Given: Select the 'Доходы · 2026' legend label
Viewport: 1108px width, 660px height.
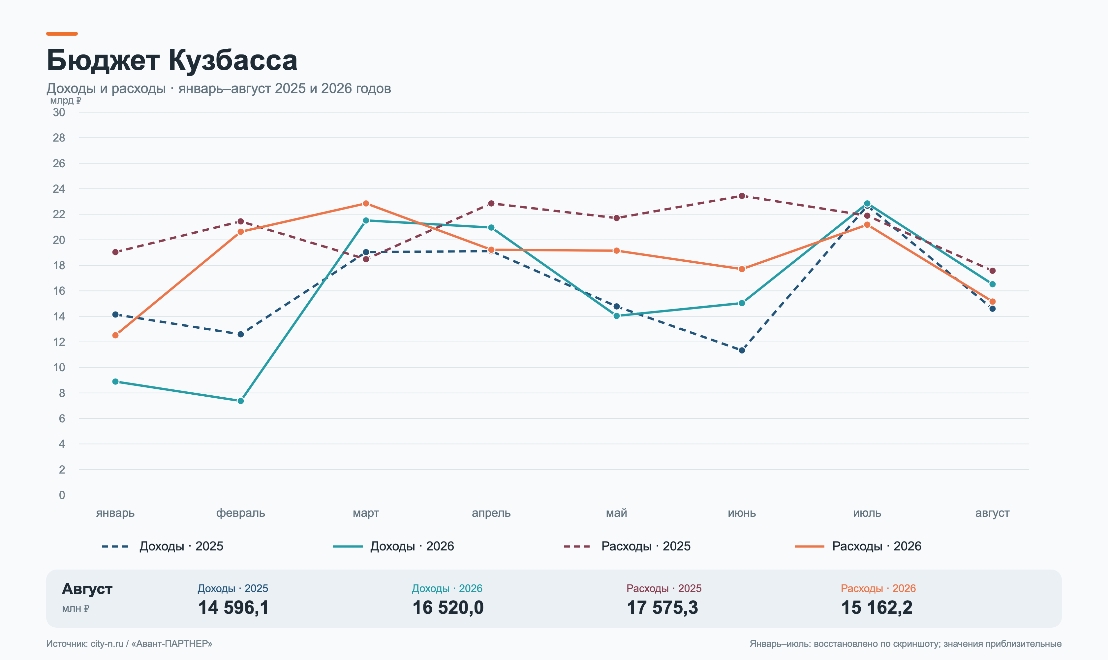Looking at the screenshot, I should coord(412,546).
